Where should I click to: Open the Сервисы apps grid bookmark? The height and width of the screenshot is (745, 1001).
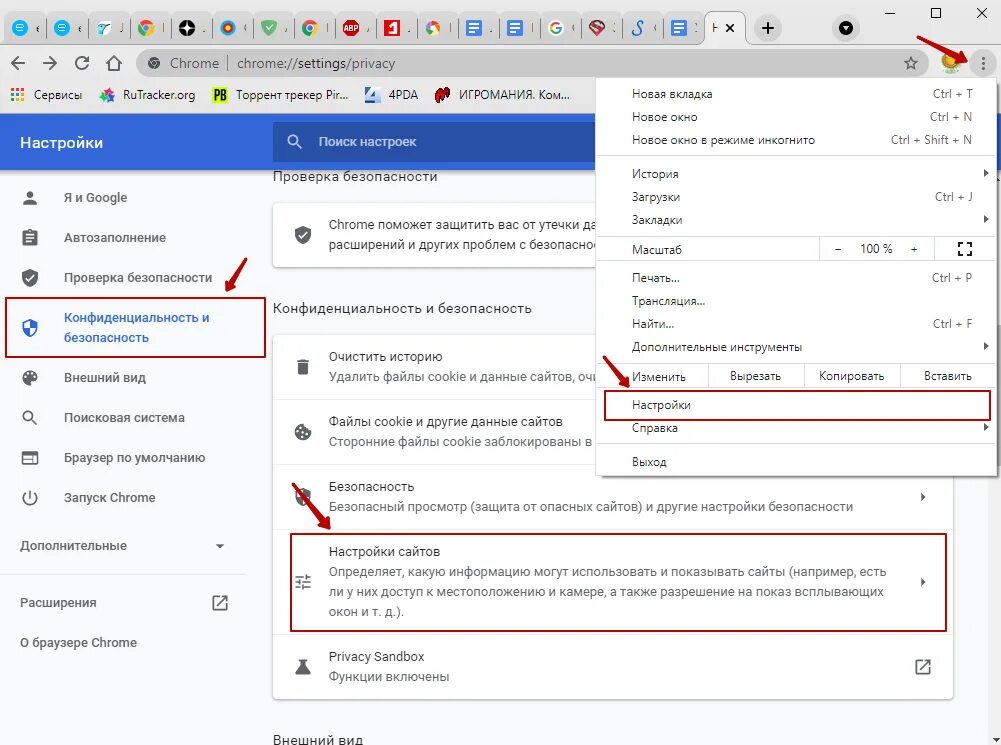47,94
